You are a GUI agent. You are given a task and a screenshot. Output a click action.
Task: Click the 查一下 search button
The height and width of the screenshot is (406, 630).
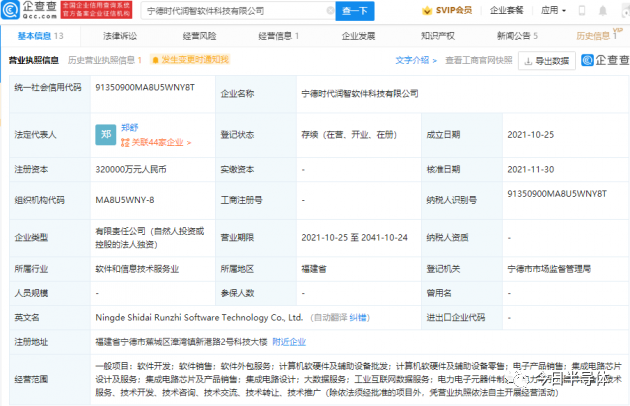(x=355, y=11)
